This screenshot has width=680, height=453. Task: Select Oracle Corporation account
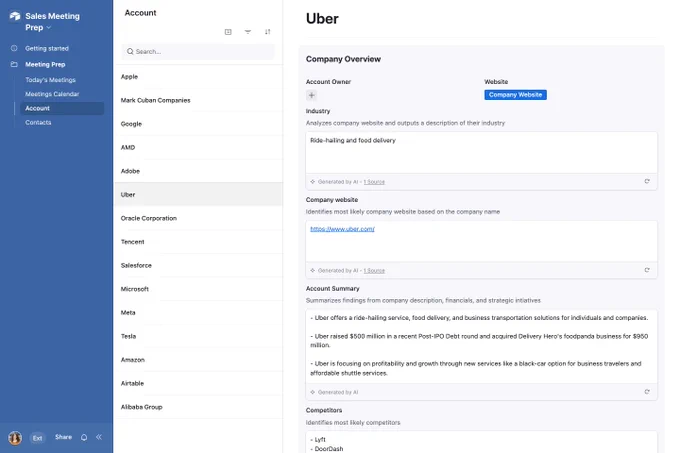(x=198, y=218)
